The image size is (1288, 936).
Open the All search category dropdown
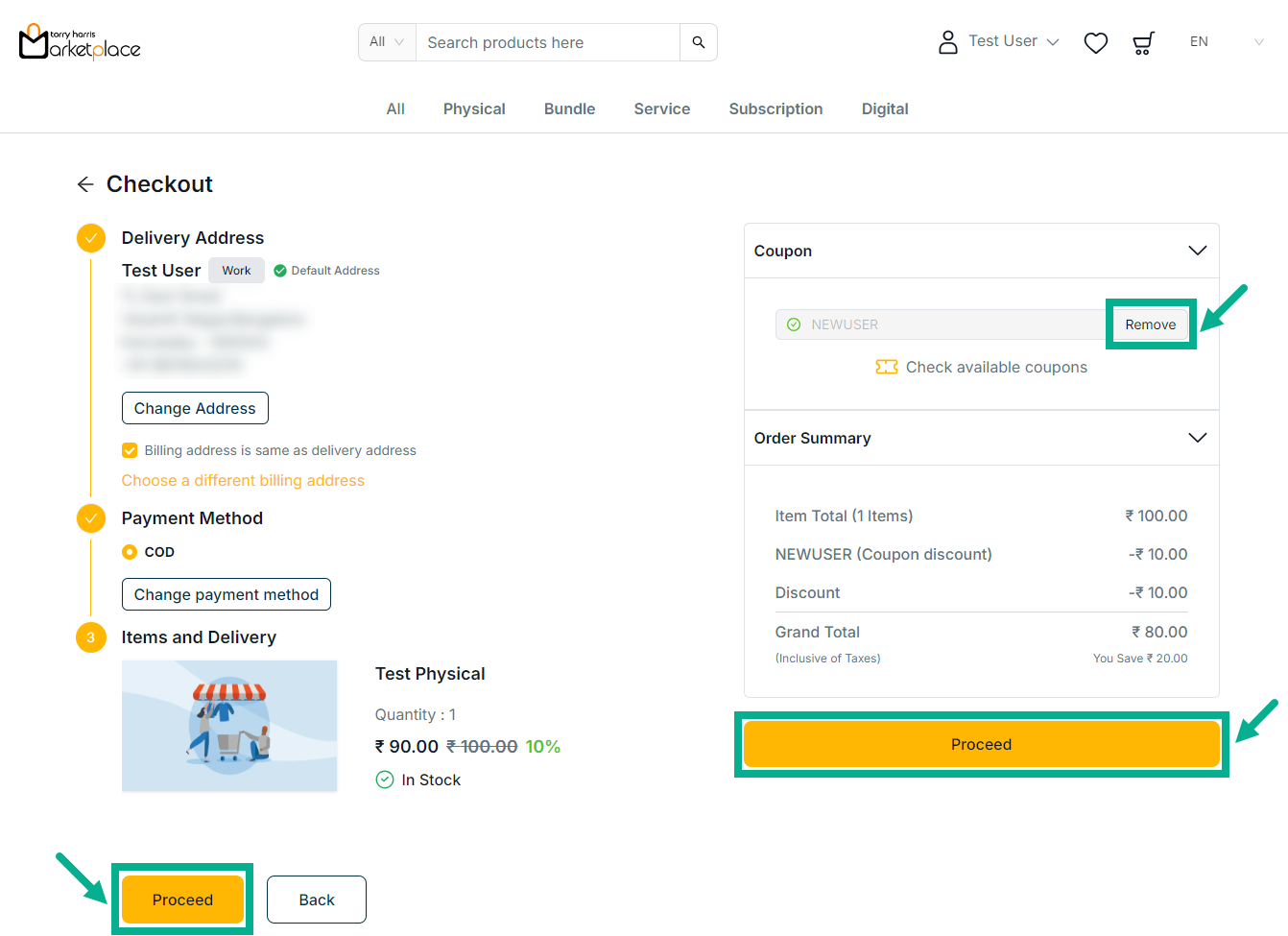pos(387,42)
